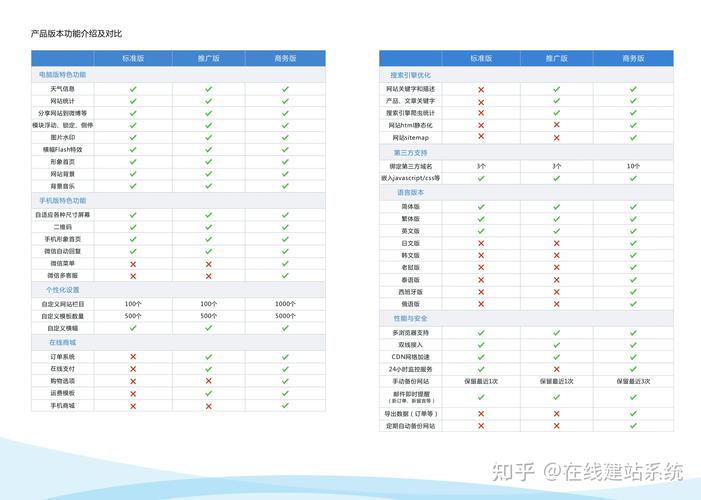Viewport: 701px width, 500px height.
Task: Click the 第三方支持 section heading
Action: click(x=410, y=153)
